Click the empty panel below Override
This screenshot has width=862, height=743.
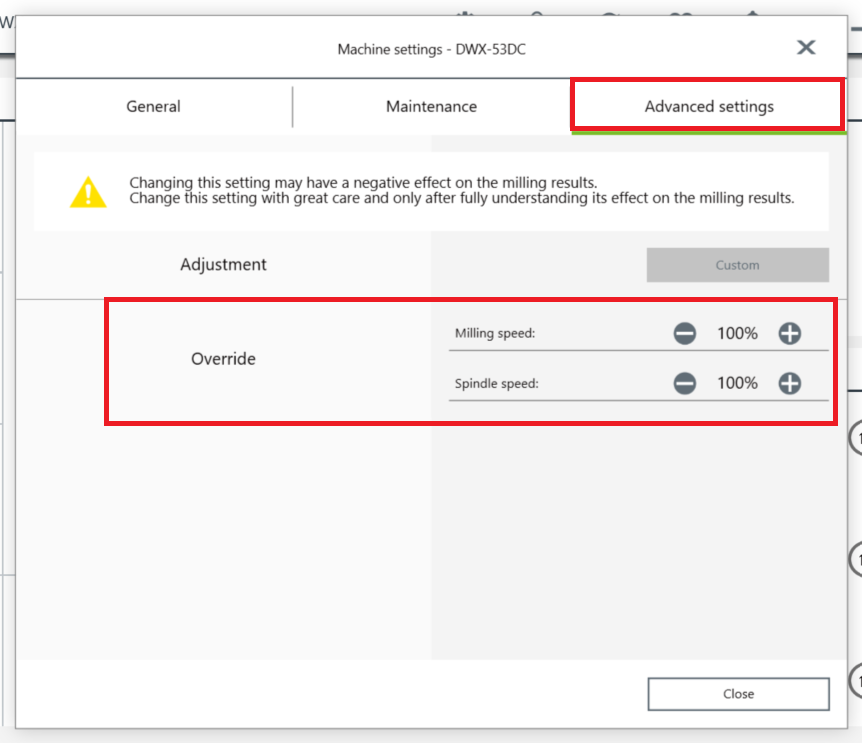point(432,541)
